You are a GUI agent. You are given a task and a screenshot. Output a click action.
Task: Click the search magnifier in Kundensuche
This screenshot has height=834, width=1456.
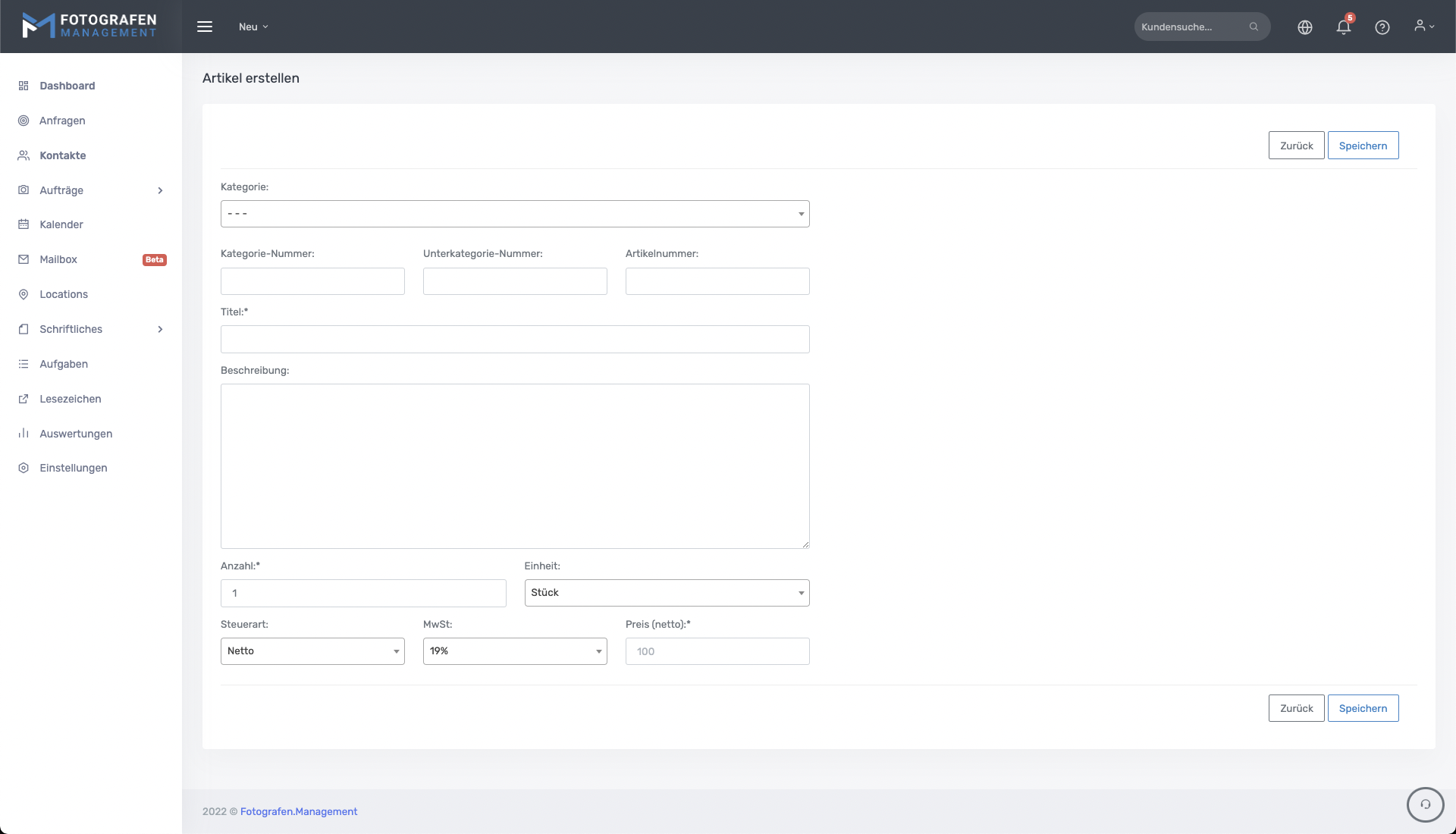1254,27
